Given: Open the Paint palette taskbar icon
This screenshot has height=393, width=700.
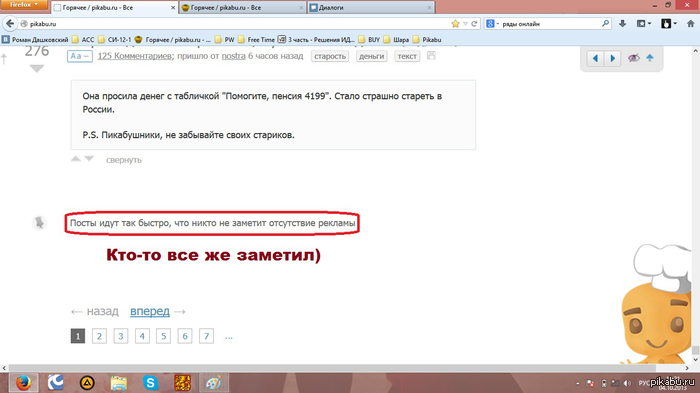Looking at the screenshot, I should (213, 383).
